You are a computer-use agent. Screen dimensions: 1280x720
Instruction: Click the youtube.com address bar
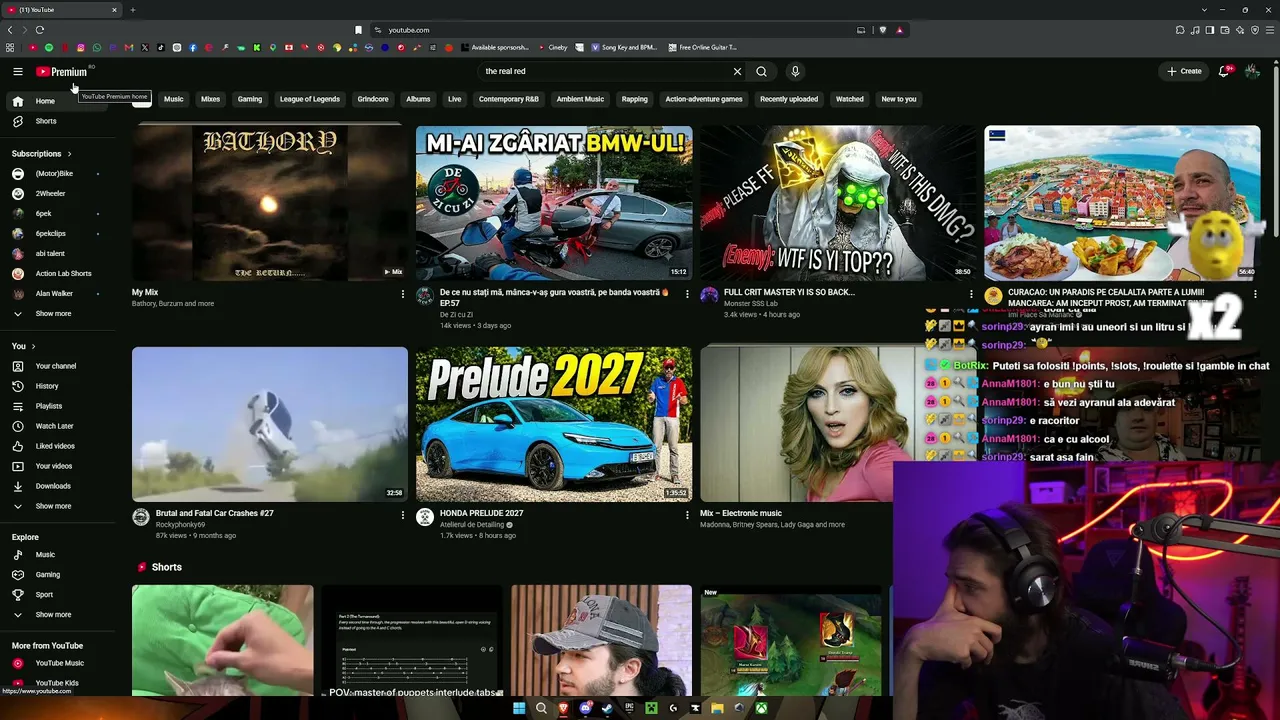click(x=610, y=30)
